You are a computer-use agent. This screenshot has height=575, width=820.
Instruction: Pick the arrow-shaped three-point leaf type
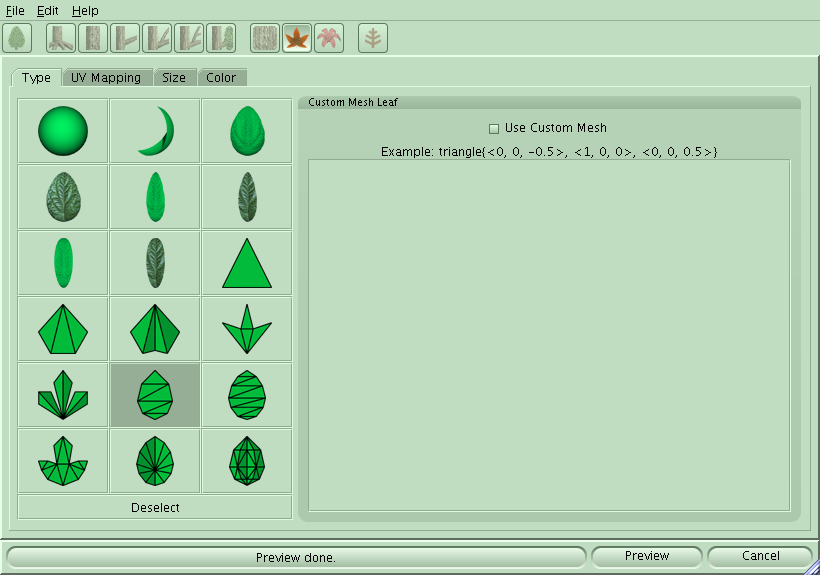point(247,329)
